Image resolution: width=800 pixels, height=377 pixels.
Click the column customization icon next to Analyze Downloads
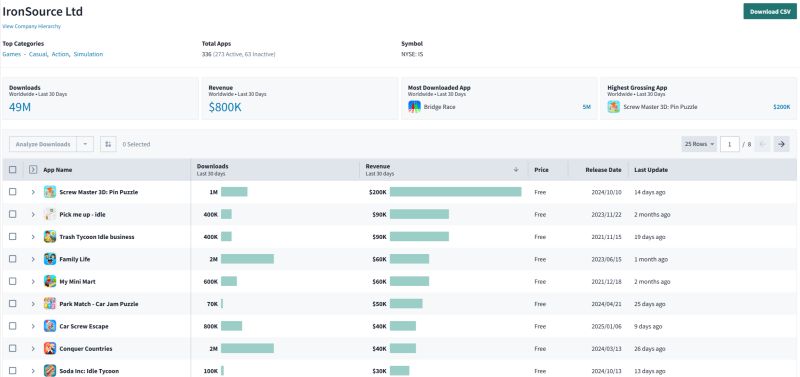(108, 144)
